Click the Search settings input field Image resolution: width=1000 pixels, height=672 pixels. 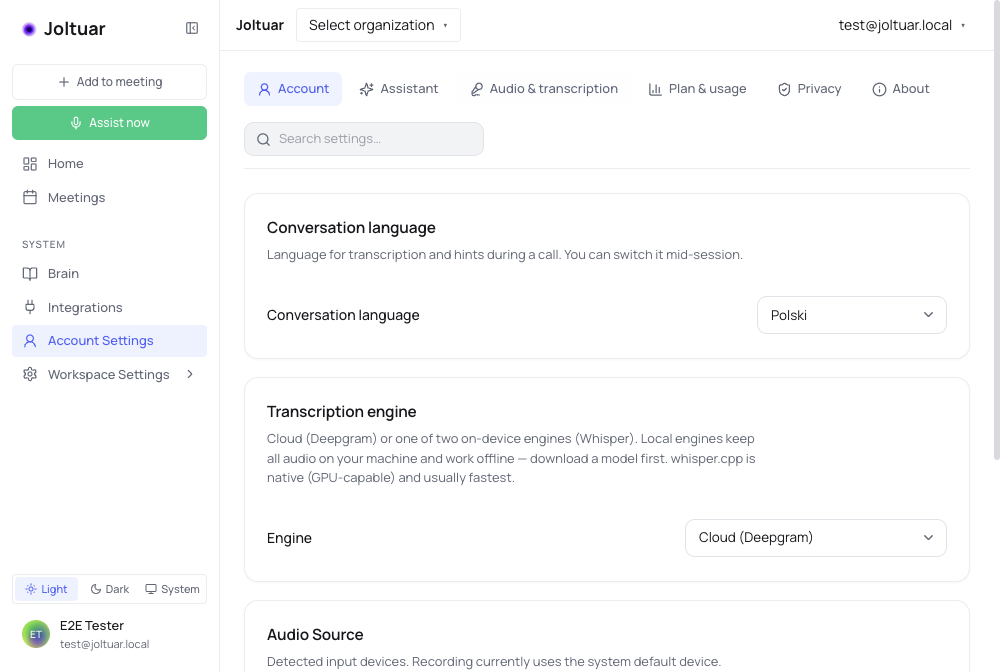coord(364,139)
